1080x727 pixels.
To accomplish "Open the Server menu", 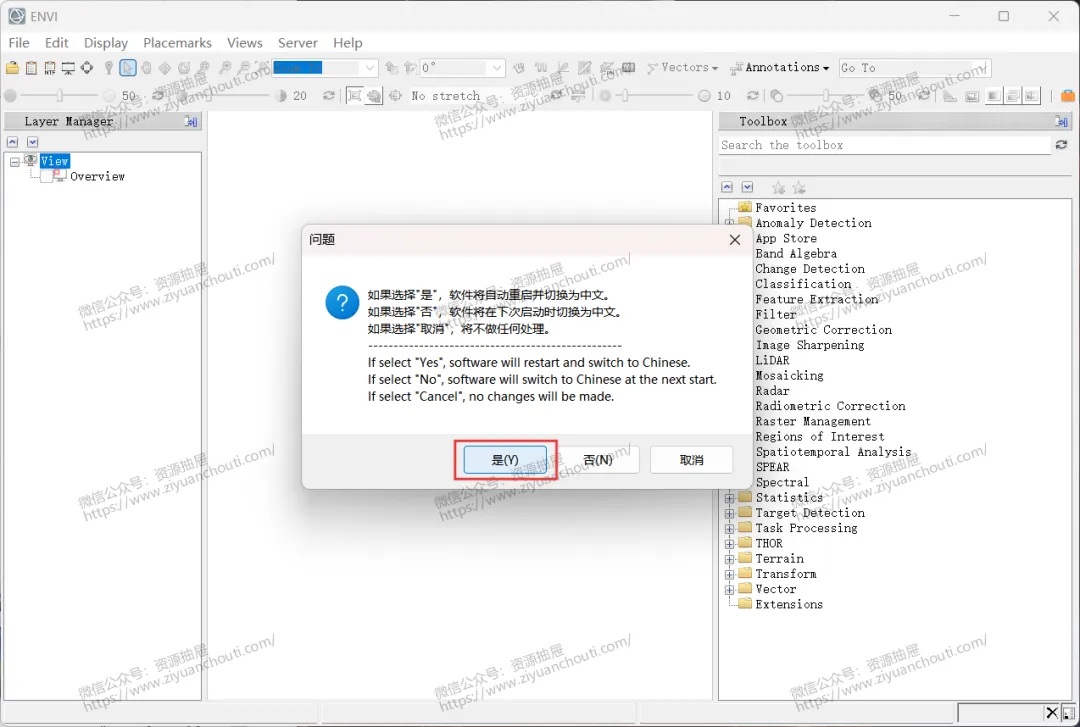I will click(x=298, y=43).
